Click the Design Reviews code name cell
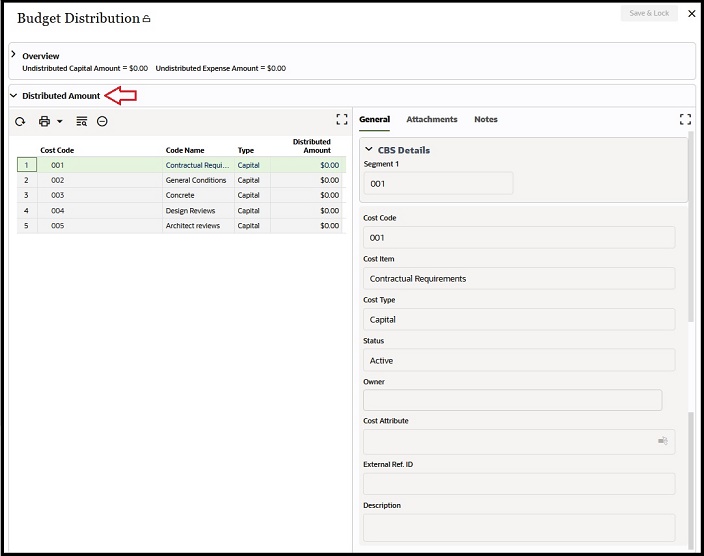 point(198,211)
